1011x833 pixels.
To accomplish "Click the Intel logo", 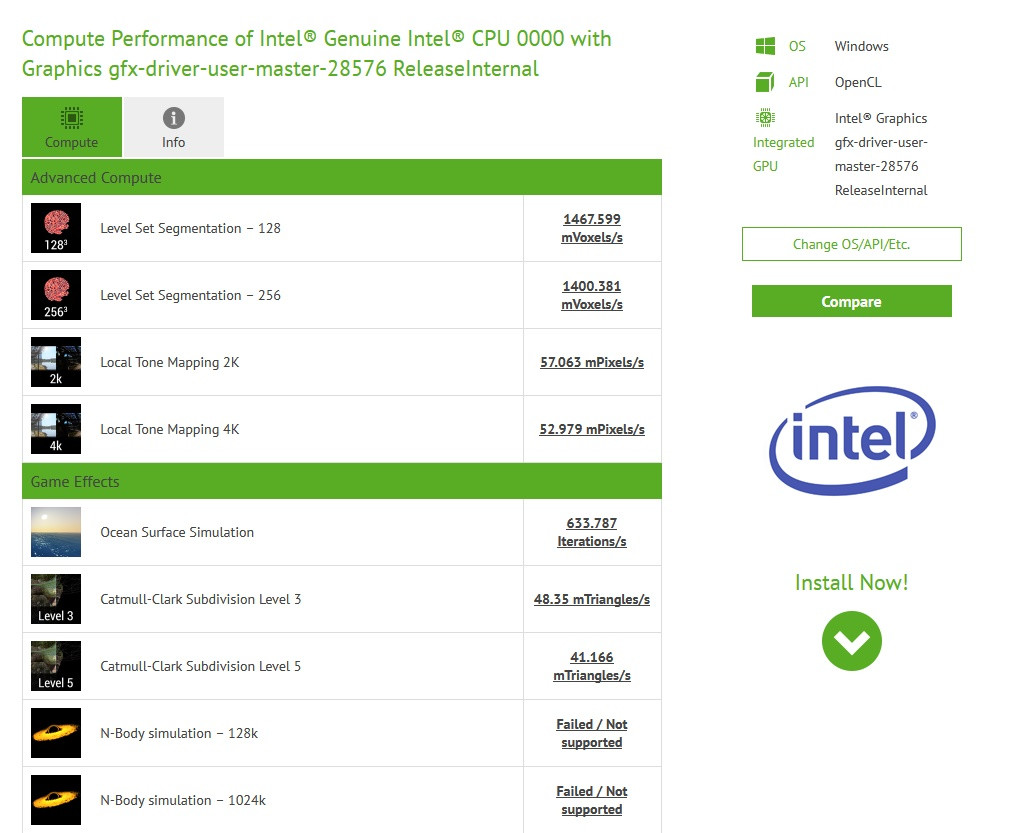I will [x=851, y=440].
